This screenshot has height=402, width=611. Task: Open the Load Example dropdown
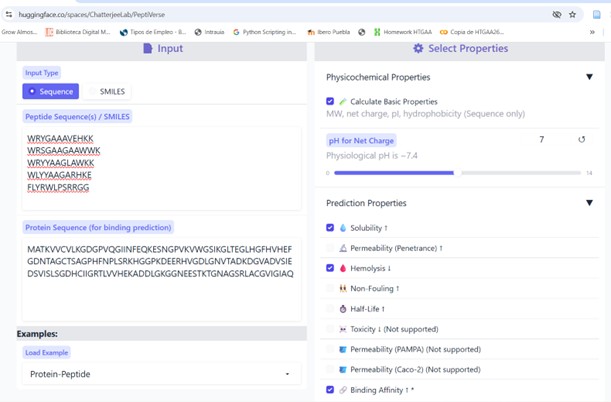pos(160,374)
